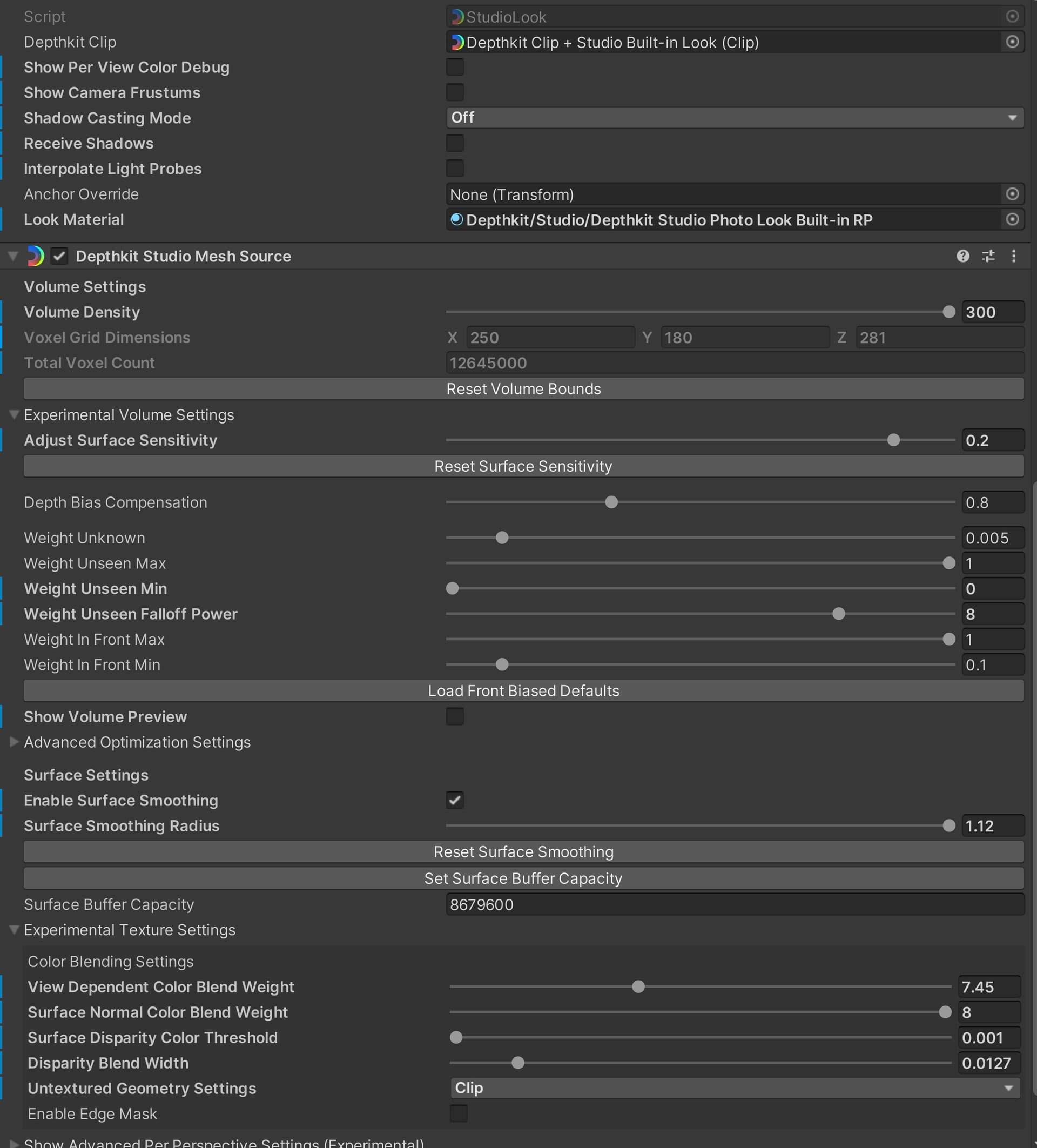The image size is (1037, 1148).
Task: Open the three-dot component options menu
Action: (1014, 256)
